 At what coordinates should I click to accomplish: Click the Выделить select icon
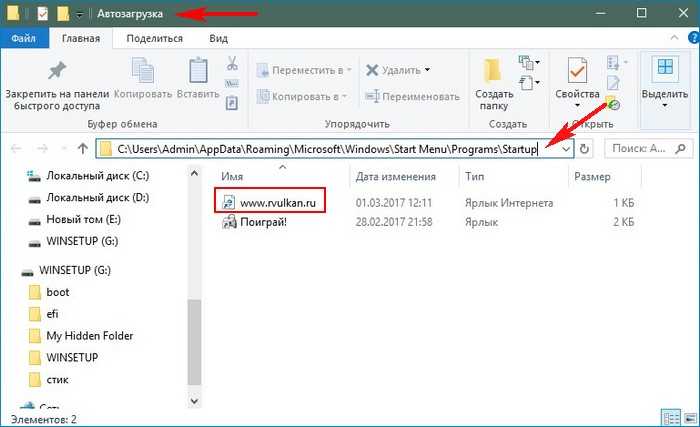click(x=665, y=68)
